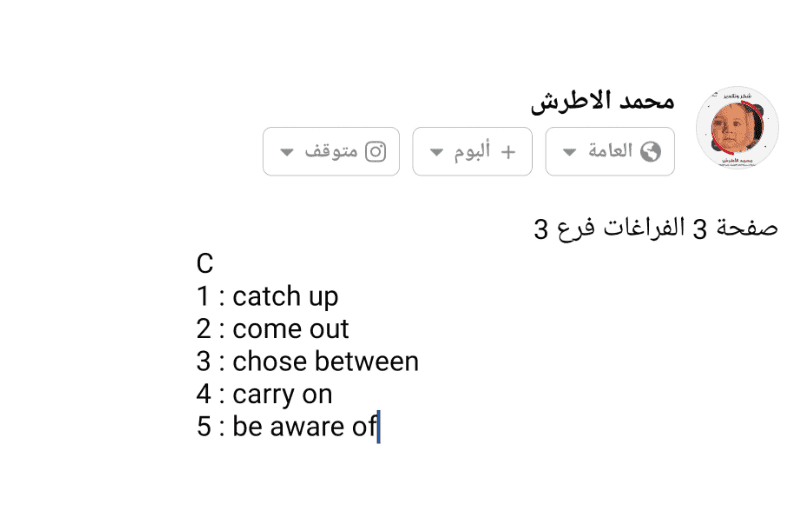
Task: Place cursor in Arabic line صفحة 3 الفراغات
Action: pyautogui.click(x=656, y=229)
